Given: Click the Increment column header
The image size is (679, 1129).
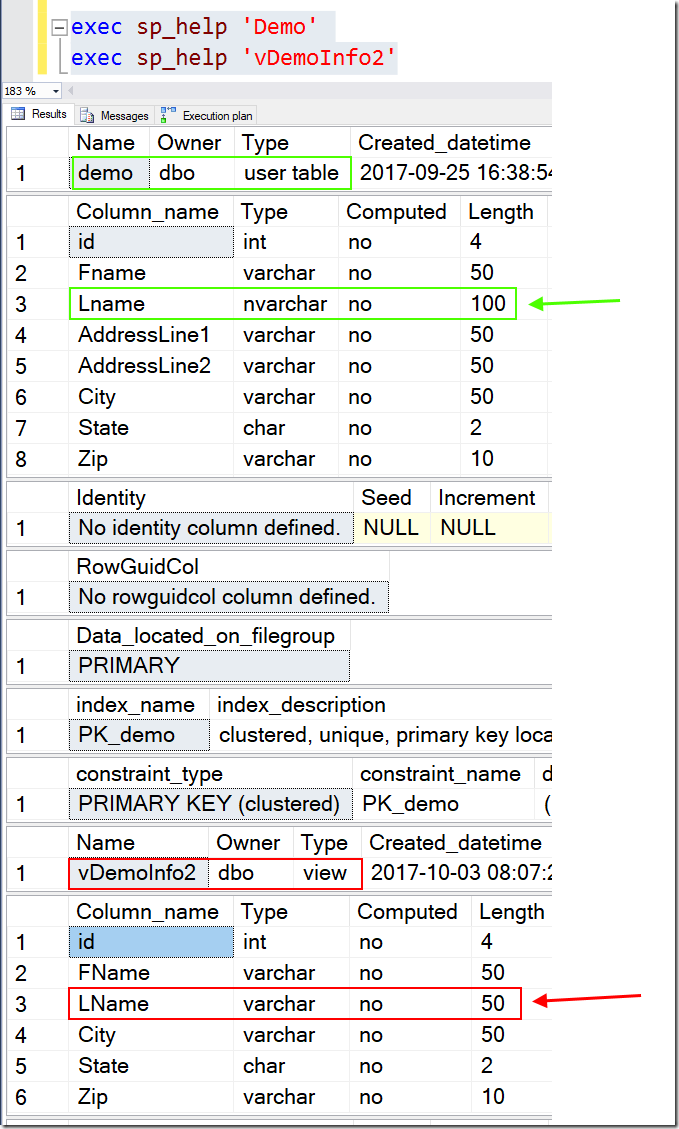Looking at the screenshot, I should click(x=490, y=498).
